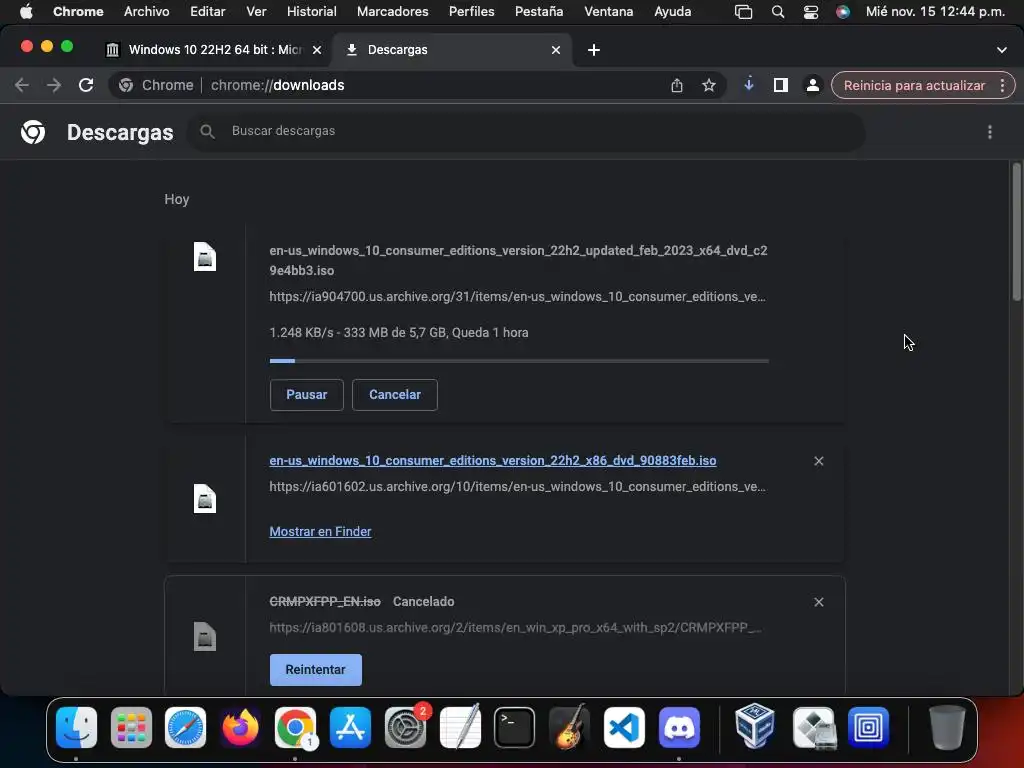Image resolution: width=1024 pixels, height=768 pixels.
Task: Open Discord from the dock
Action: (679, 728)
